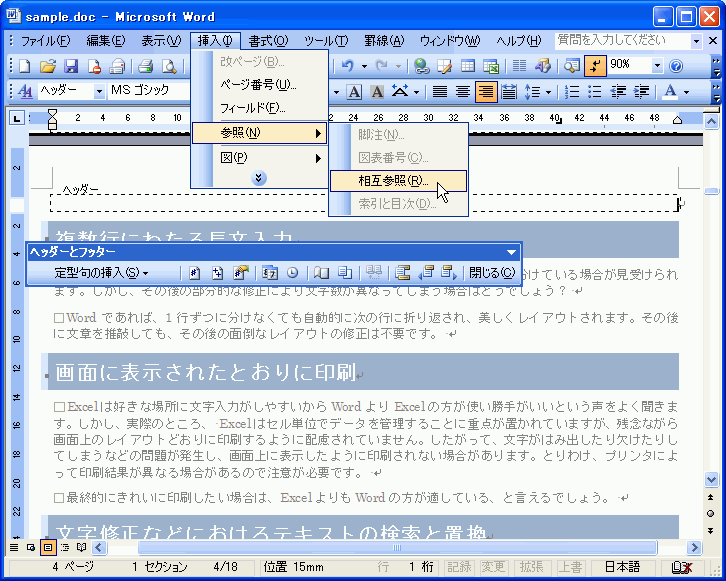Image resolution: width=726 pixels, height=581 pixels.
Task: Open Page Setup book icon
Action: click(321, 273)
